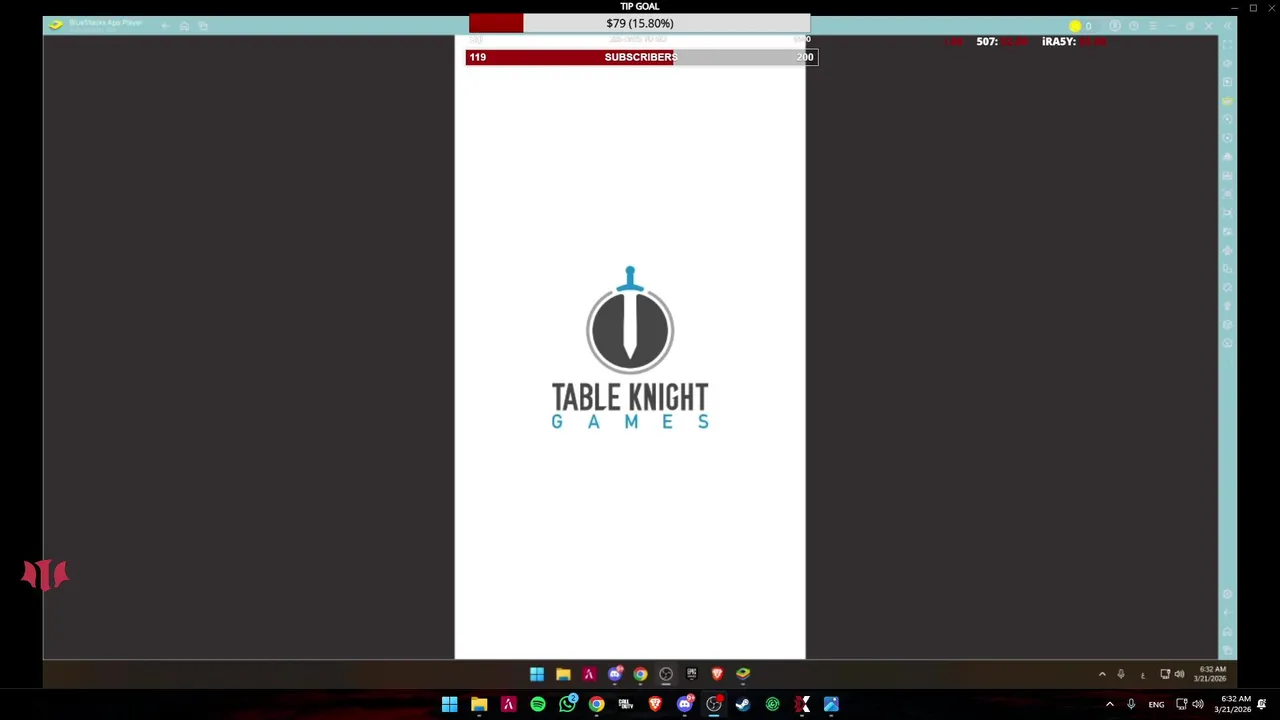Viewport: 1280px width, 720px height.
Task: Open OBS Studio on the bottom taskbar
Action: click(714, 705)
